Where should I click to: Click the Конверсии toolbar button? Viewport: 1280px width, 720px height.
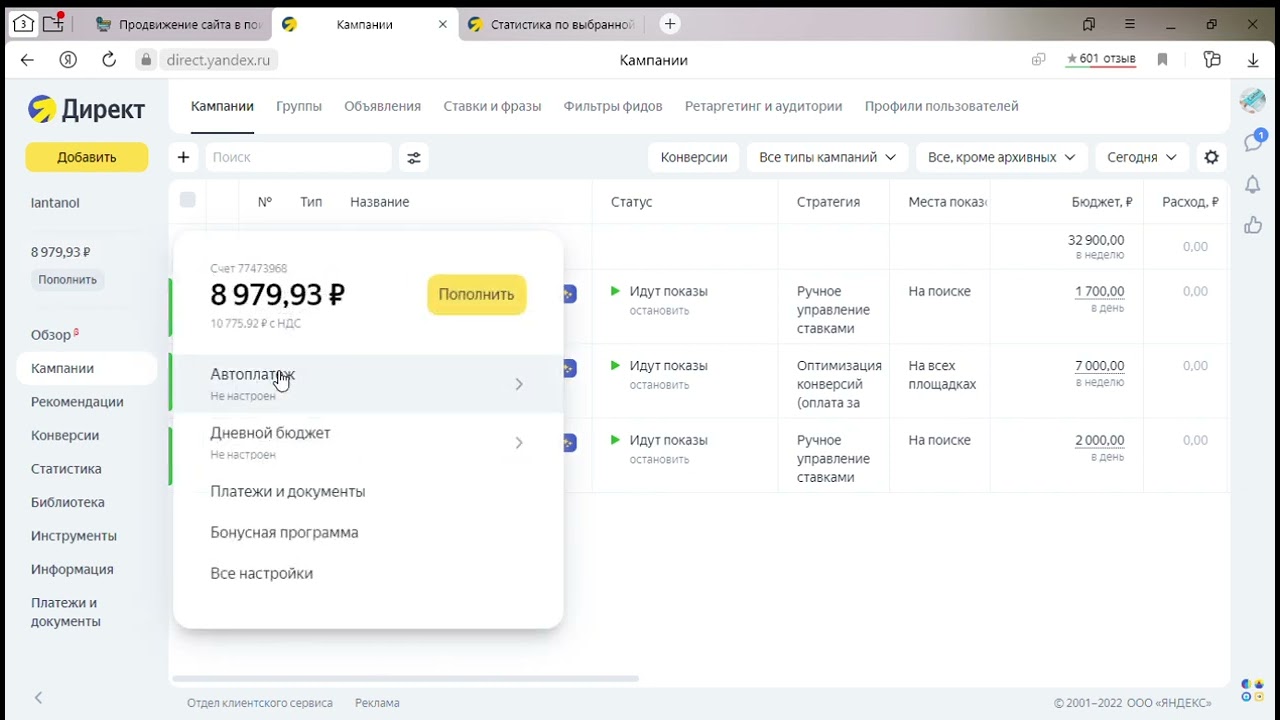pyautogui.click(x=694, y=157)
